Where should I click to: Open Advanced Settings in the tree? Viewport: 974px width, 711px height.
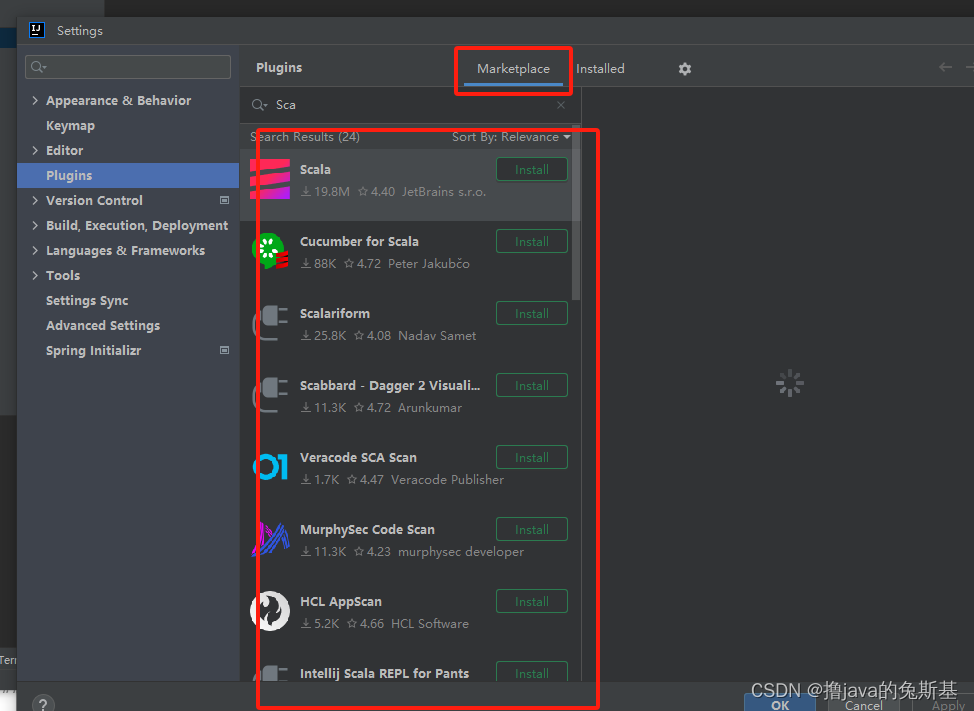(103, 325)
